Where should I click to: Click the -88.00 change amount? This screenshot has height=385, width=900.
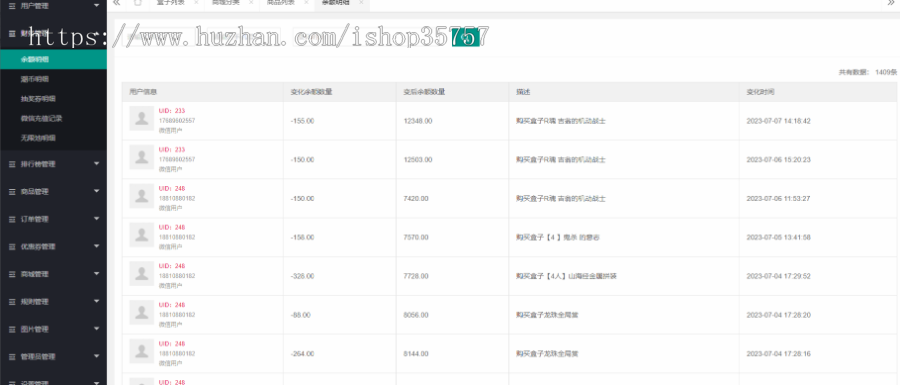point(301,315)
